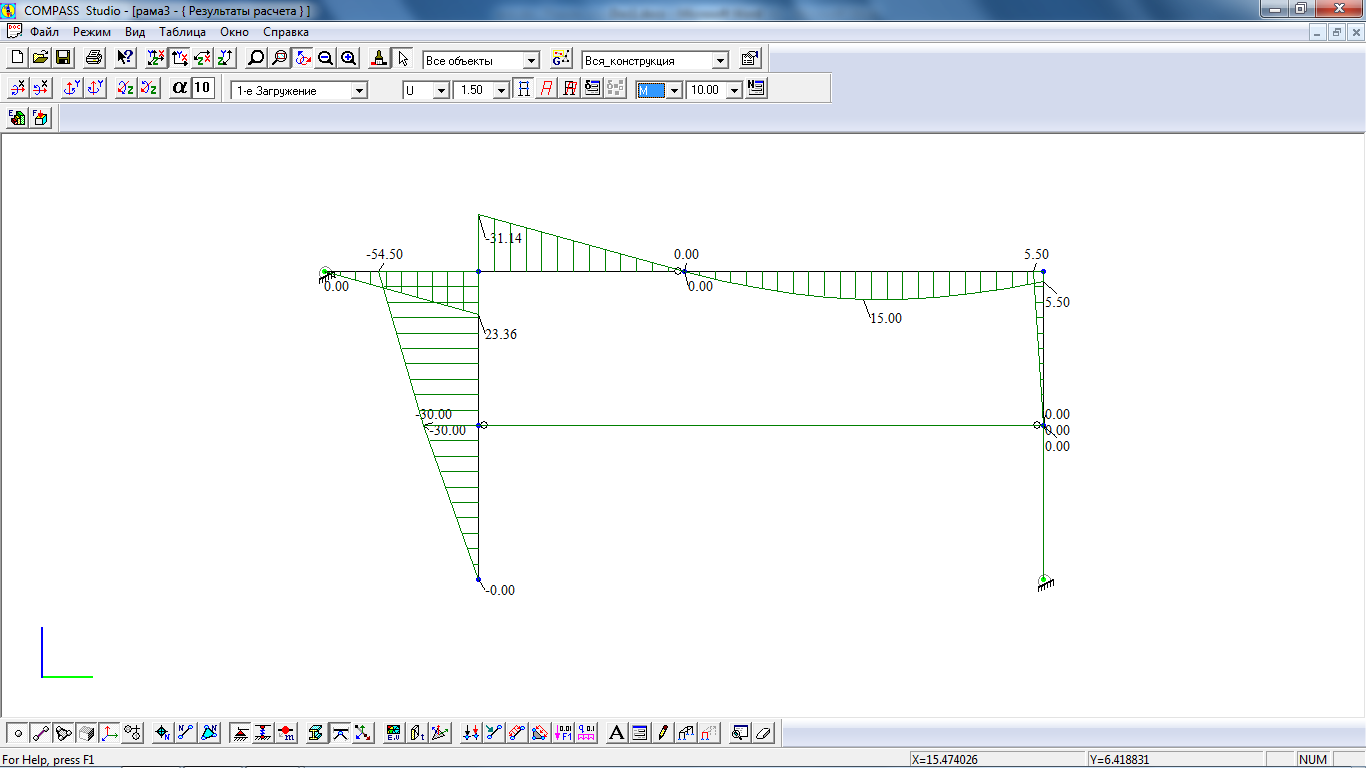
Task: Toggle the brush paint tool button
Action: pos(379,58)
